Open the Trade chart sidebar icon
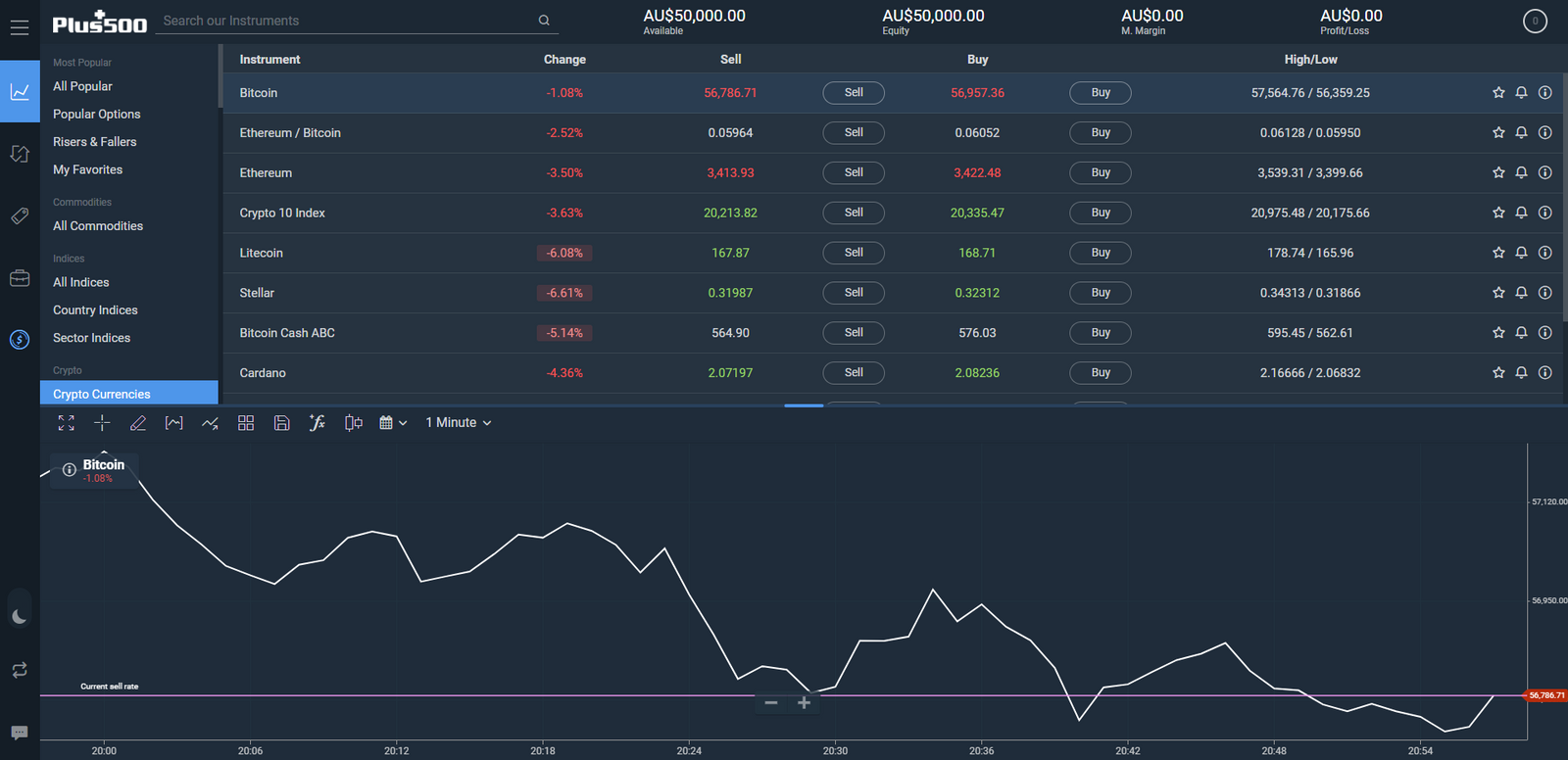Screen dimensions: 1568x760 [20, 91]
